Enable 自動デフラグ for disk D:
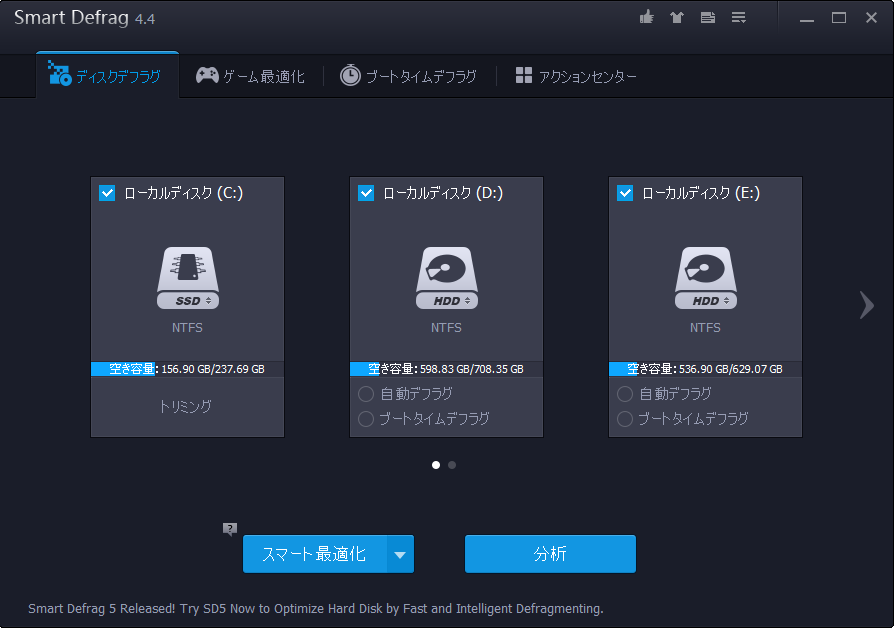 (365, 394)
